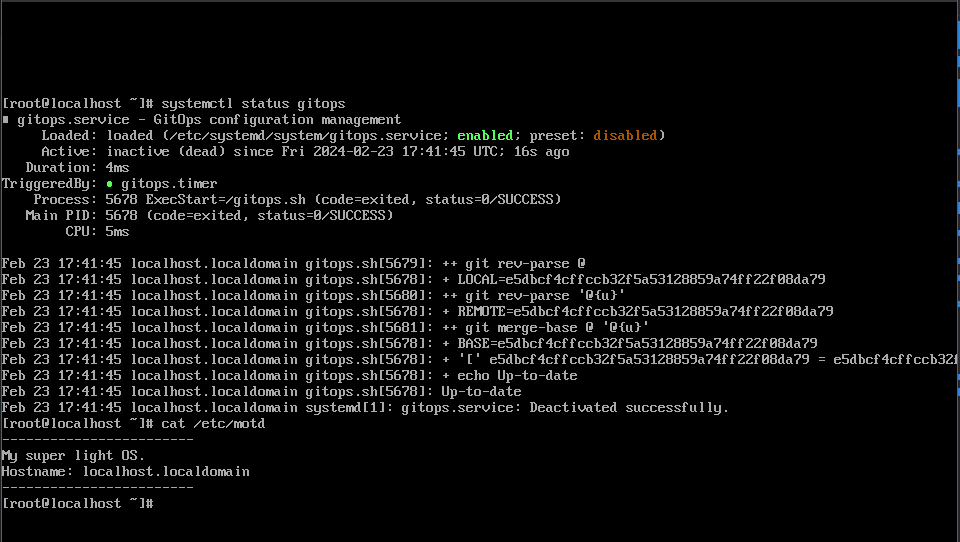
Task: Click the status square before gitops.service
Action: [x=6, y=120]
